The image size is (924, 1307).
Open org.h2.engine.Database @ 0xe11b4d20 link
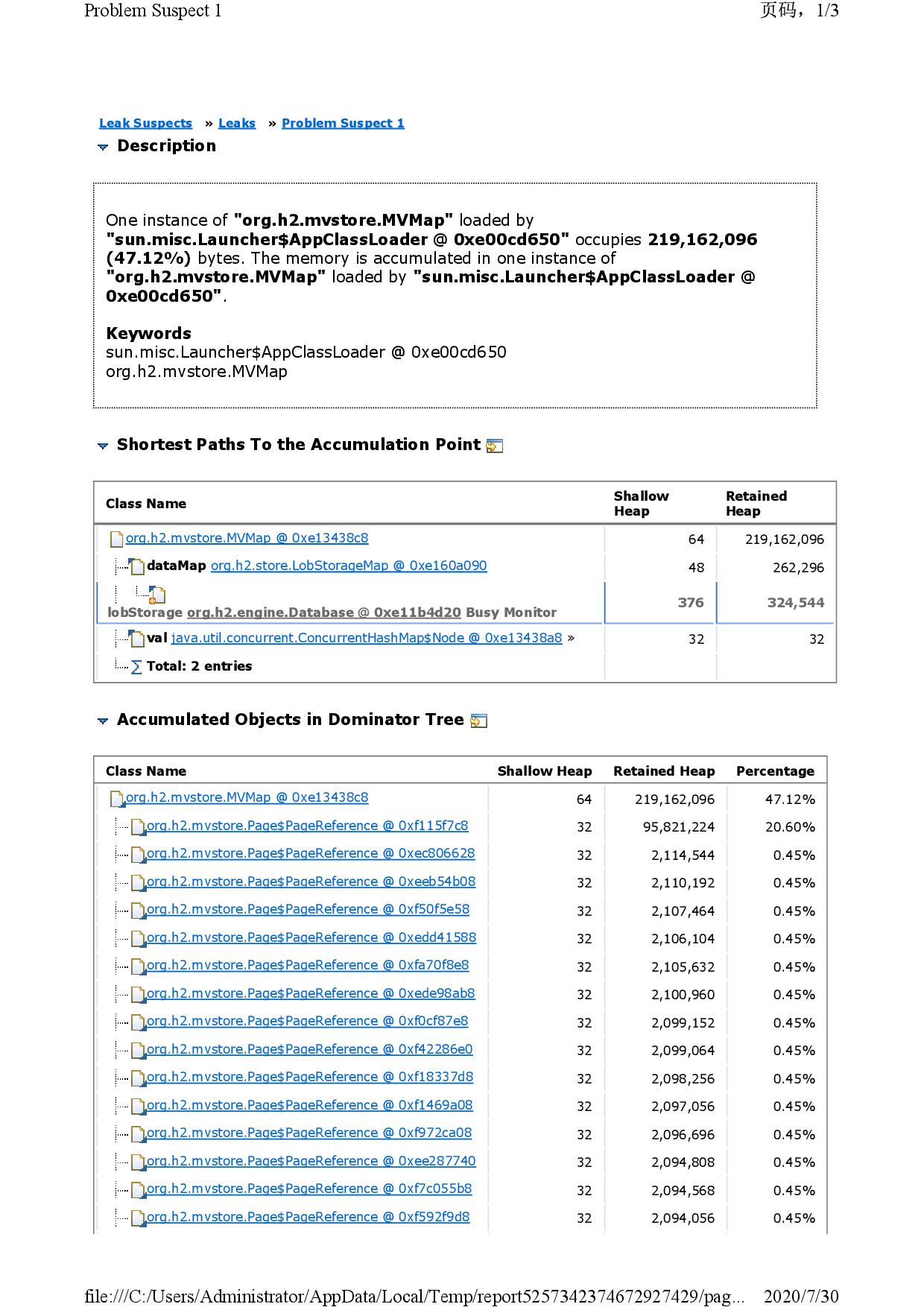click(323, 613)
